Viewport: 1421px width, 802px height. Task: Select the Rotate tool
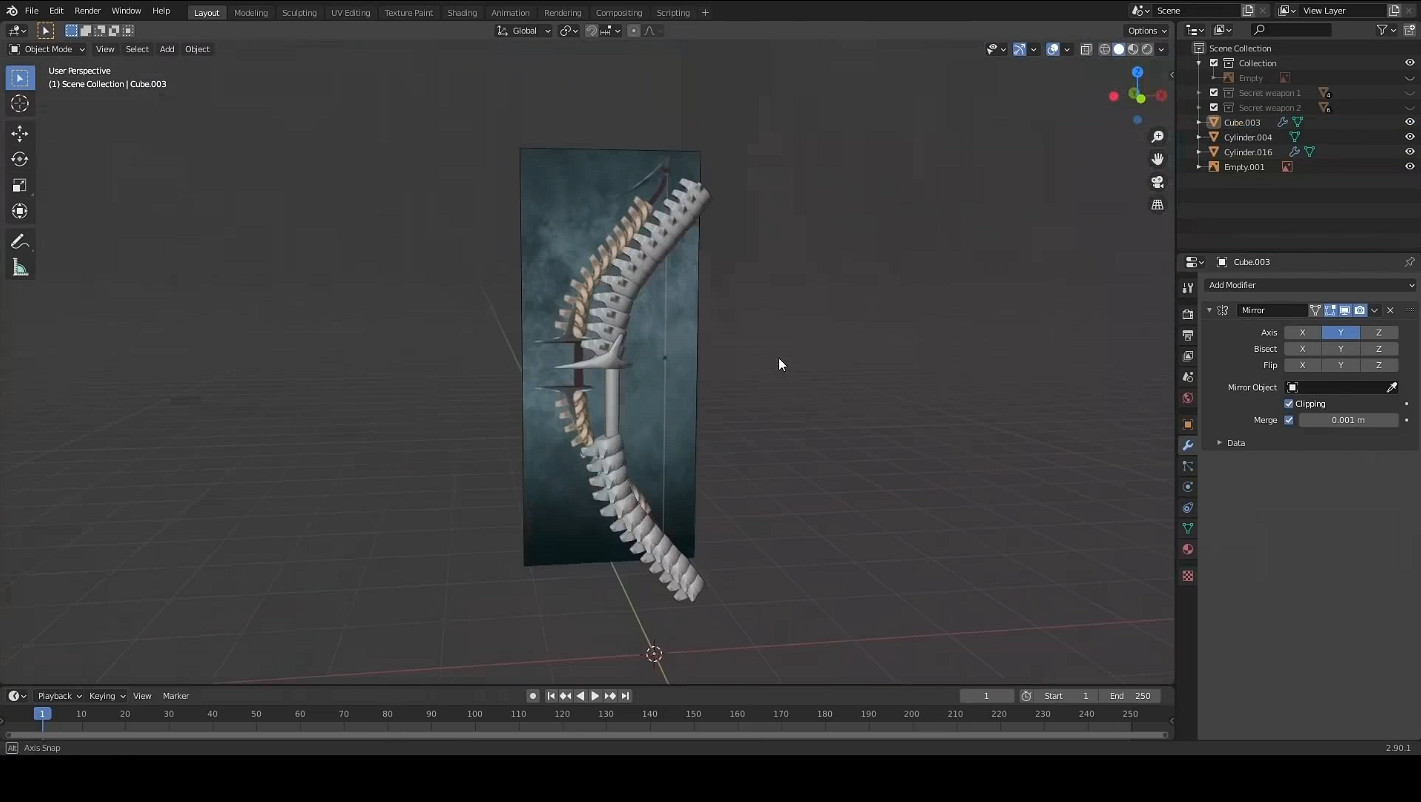(x=20, y=160)
